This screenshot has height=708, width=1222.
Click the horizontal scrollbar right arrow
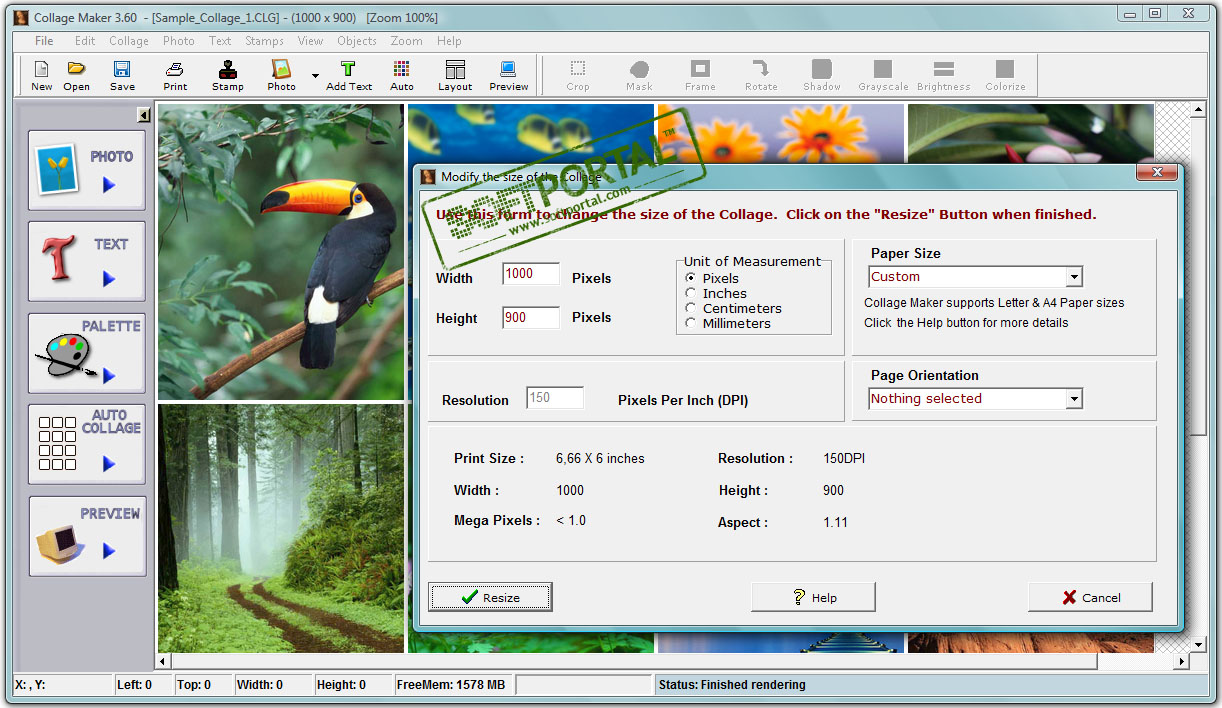[1182, 661]
